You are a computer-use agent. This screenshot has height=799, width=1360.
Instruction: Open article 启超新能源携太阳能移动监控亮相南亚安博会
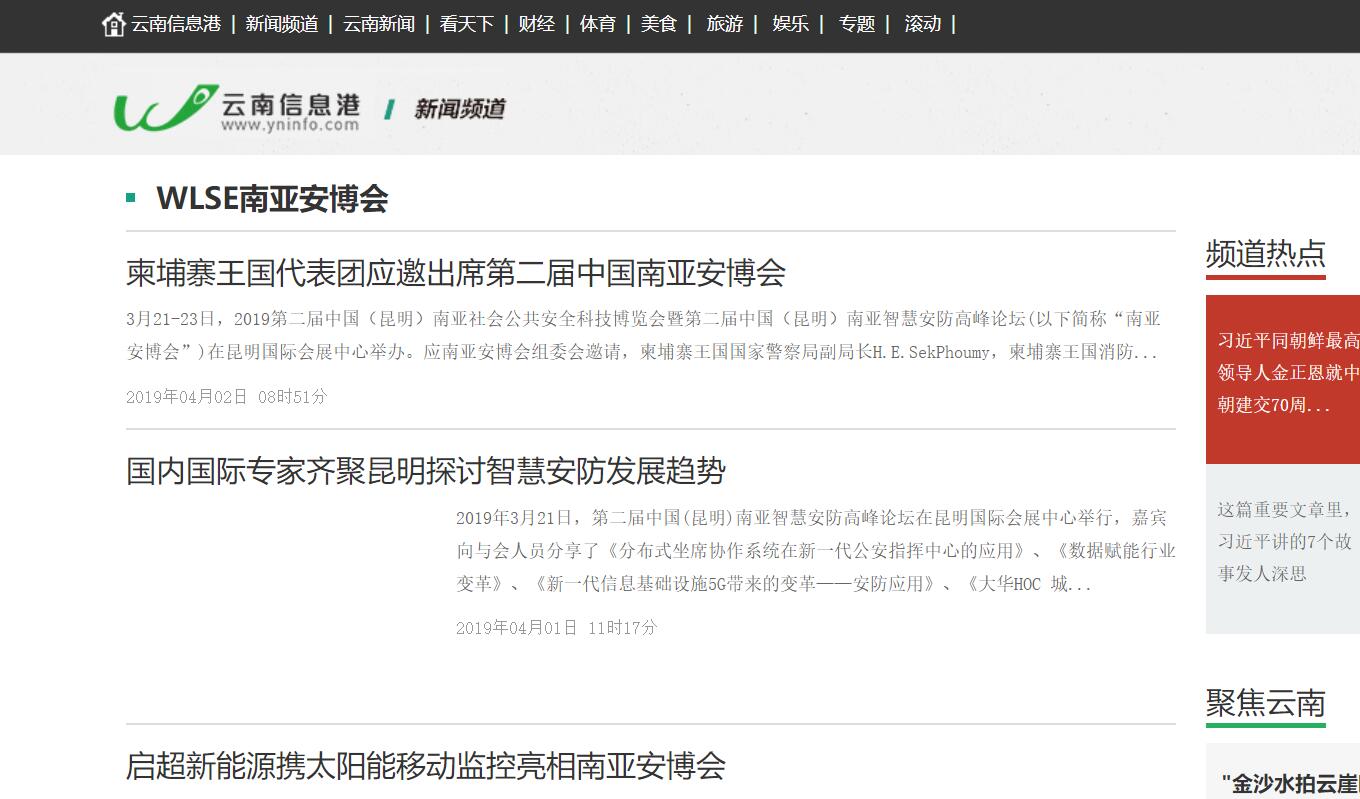click(426, 766)
